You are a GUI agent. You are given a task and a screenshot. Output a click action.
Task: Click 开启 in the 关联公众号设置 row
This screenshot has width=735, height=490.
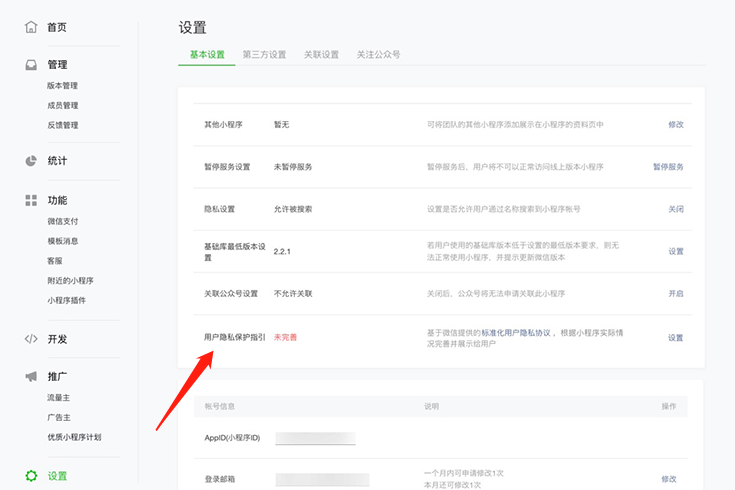tap(676, 294)
